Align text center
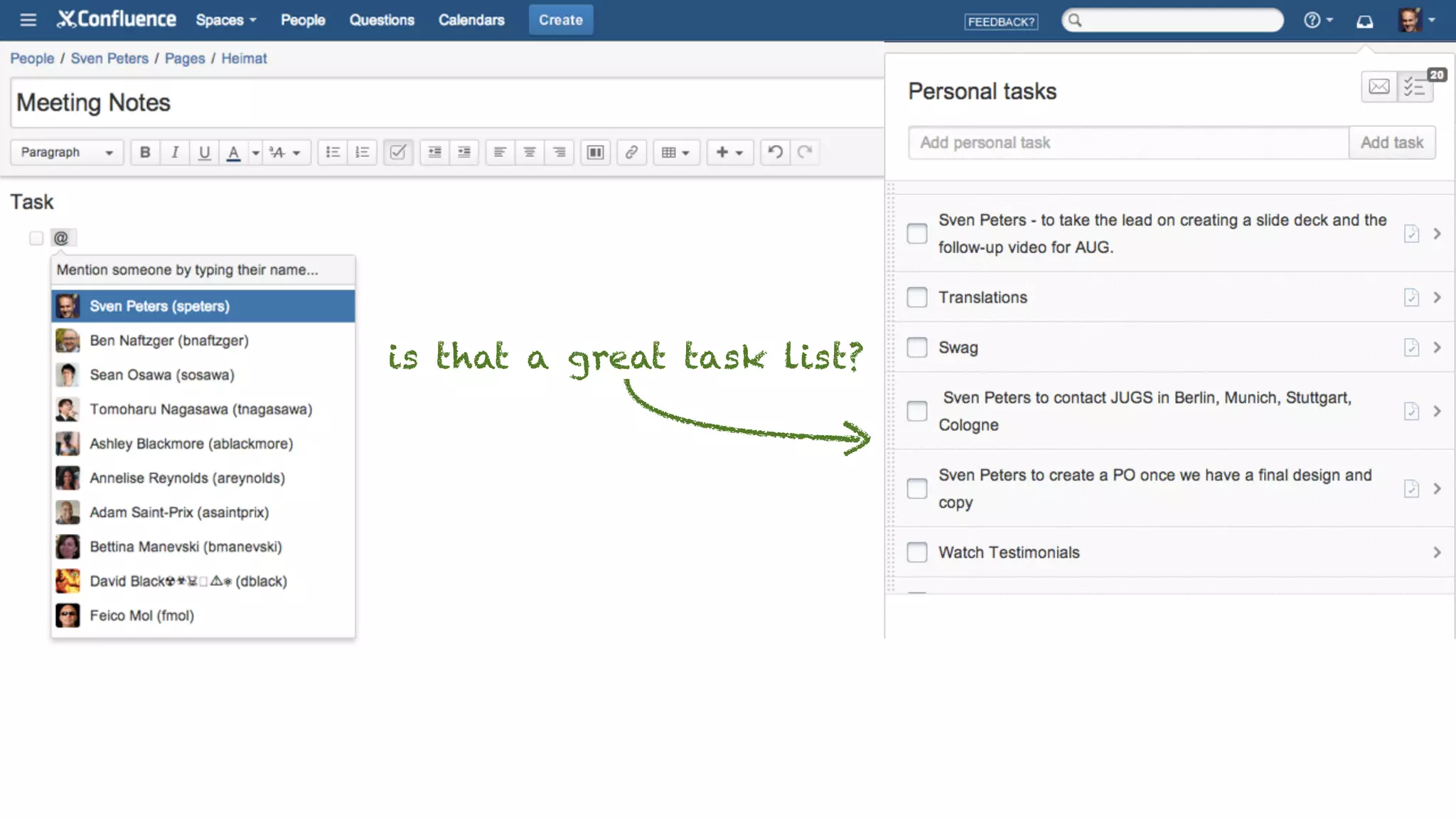Viewport: 1456px width, 819px height. 530,152
